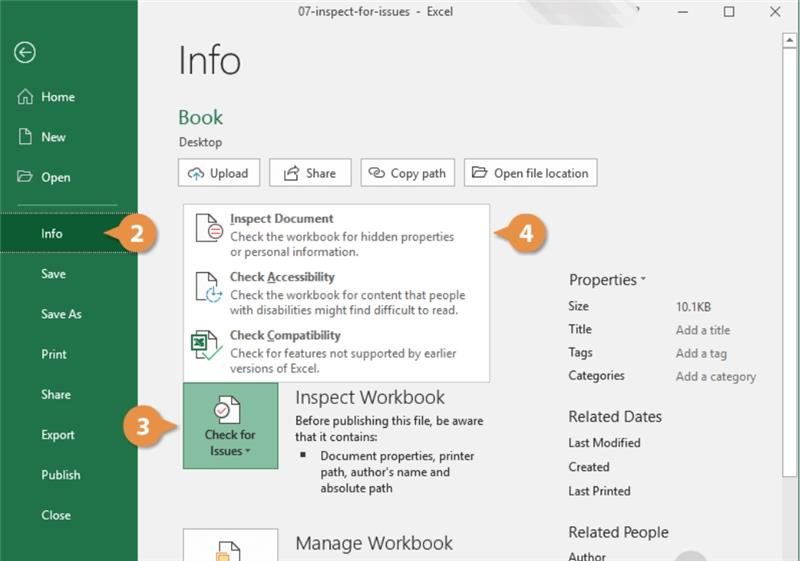Click Home label in sidebar
Image resolution: width=800 pixels, height=561 pixels.
point(58,97)
